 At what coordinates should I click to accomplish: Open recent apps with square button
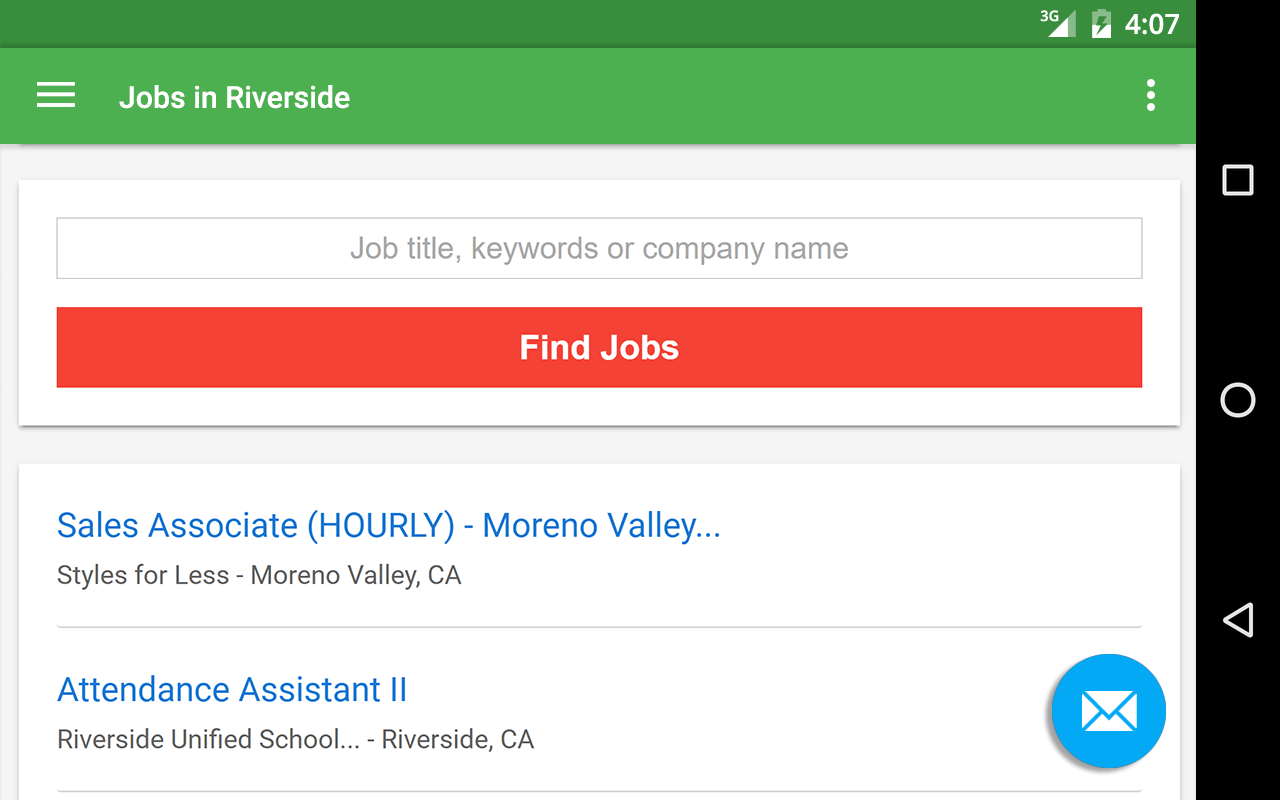pyautogui.click(x=1238, y=180)
